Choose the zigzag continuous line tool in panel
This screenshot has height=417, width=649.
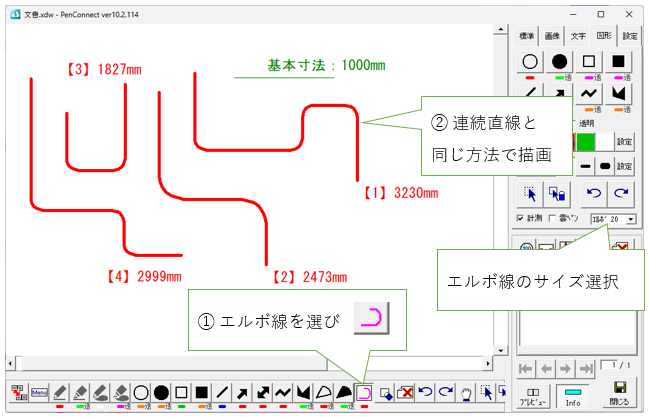tap(589, 94)
